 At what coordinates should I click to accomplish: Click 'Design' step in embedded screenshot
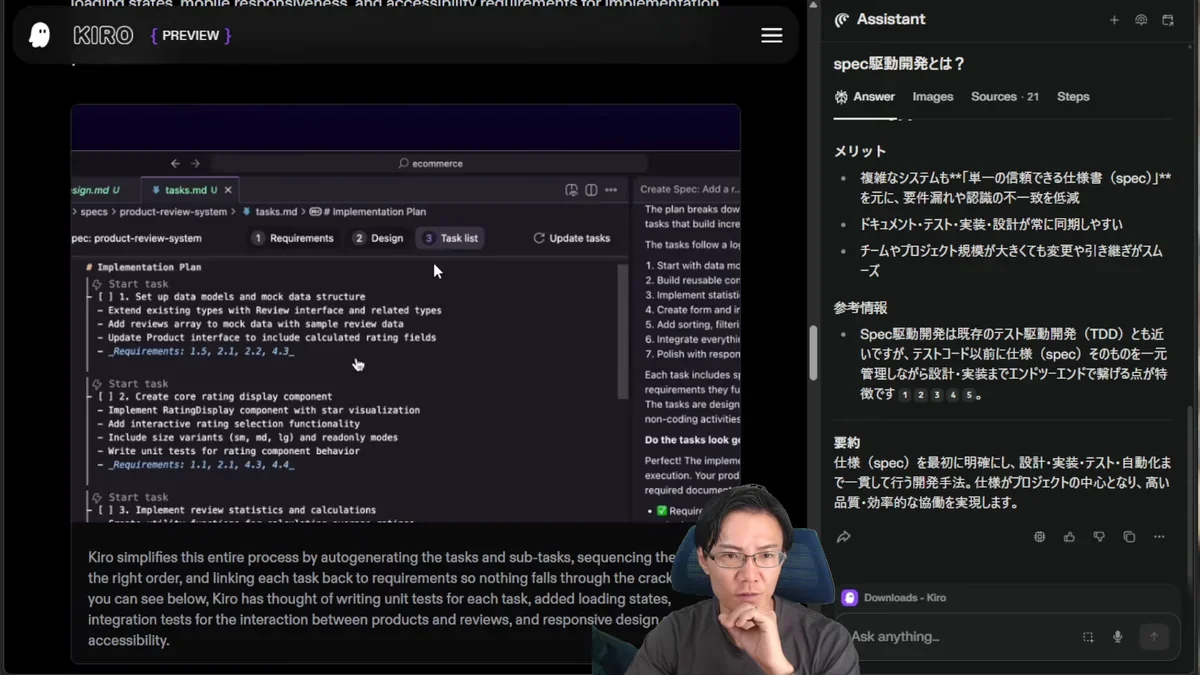pyautogui.click(x=378, y=238)
